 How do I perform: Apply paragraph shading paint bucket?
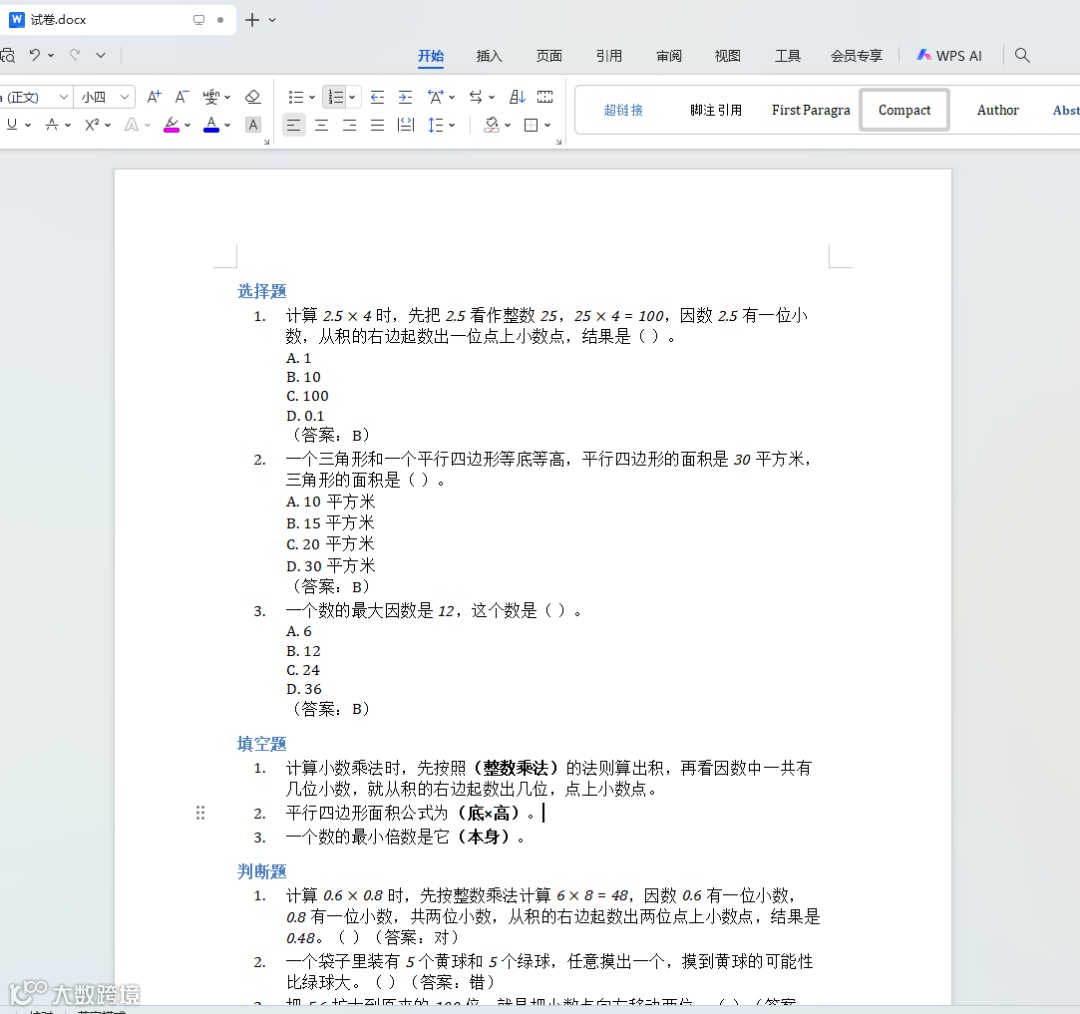point(491,125)
